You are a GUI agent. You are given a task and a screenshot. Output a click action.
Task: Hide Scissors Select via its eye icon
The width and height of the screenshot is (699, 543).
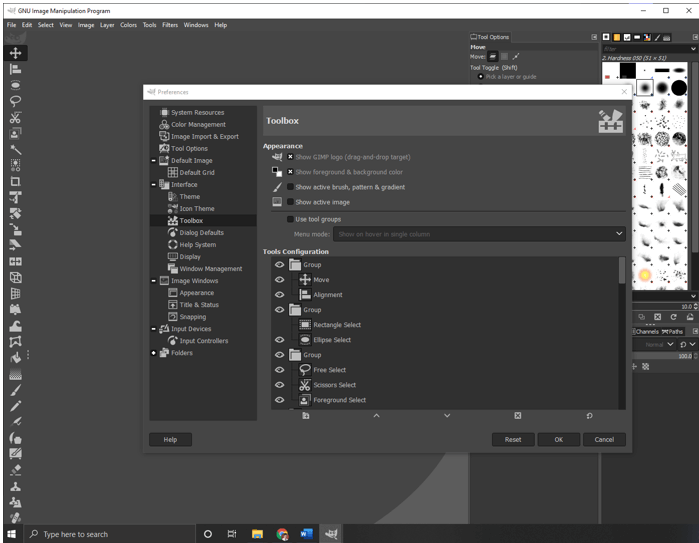280,385
